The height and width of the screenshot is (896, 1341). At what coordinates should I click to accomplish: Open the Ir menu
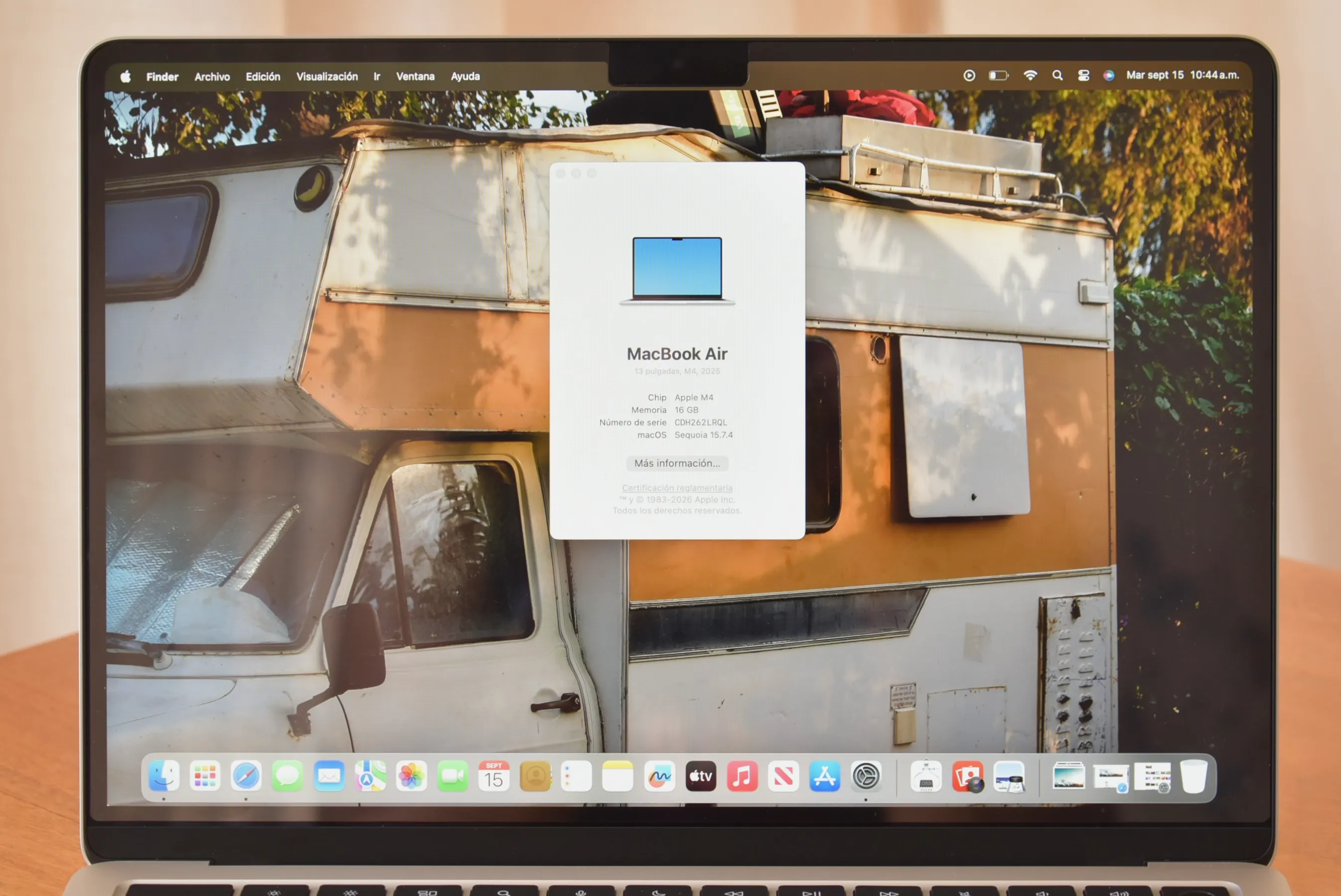pyautogui.click(x=377, y=77)
